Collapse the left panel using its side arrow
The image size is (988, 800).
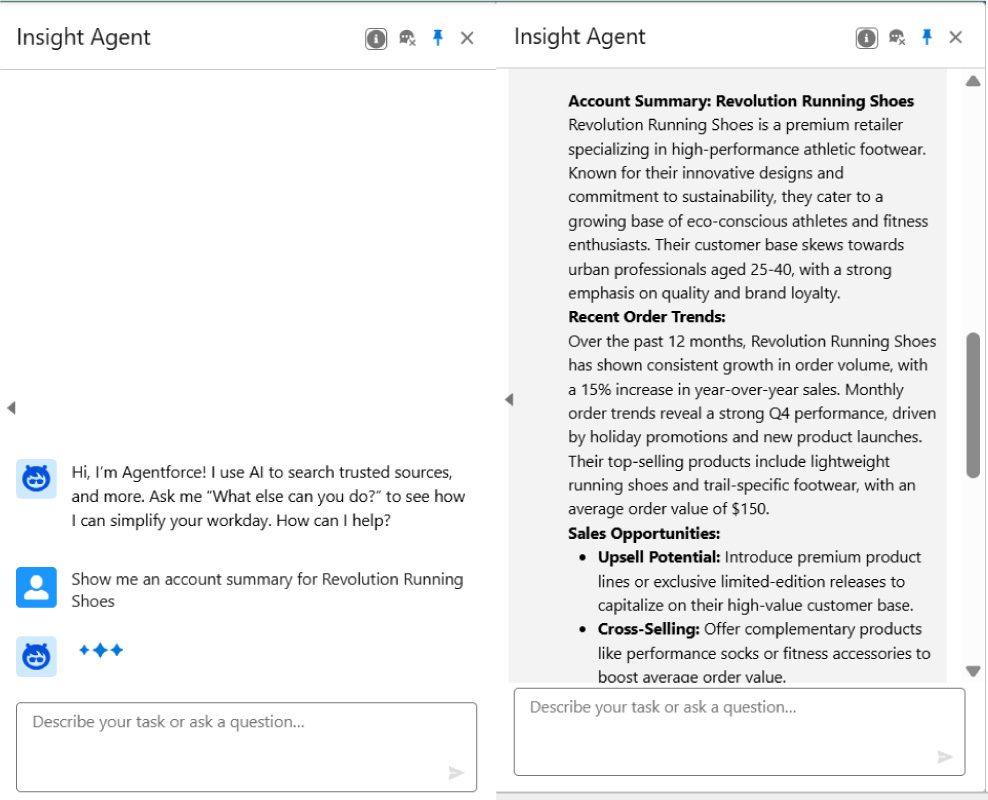(11, 408)
